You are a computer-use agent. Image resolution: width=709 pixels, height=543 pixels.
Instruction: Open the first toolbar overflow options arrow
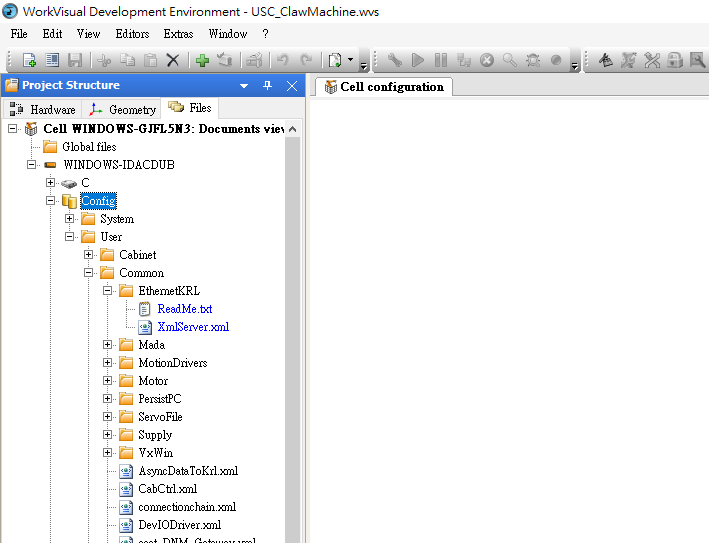[x=364, y=66]
